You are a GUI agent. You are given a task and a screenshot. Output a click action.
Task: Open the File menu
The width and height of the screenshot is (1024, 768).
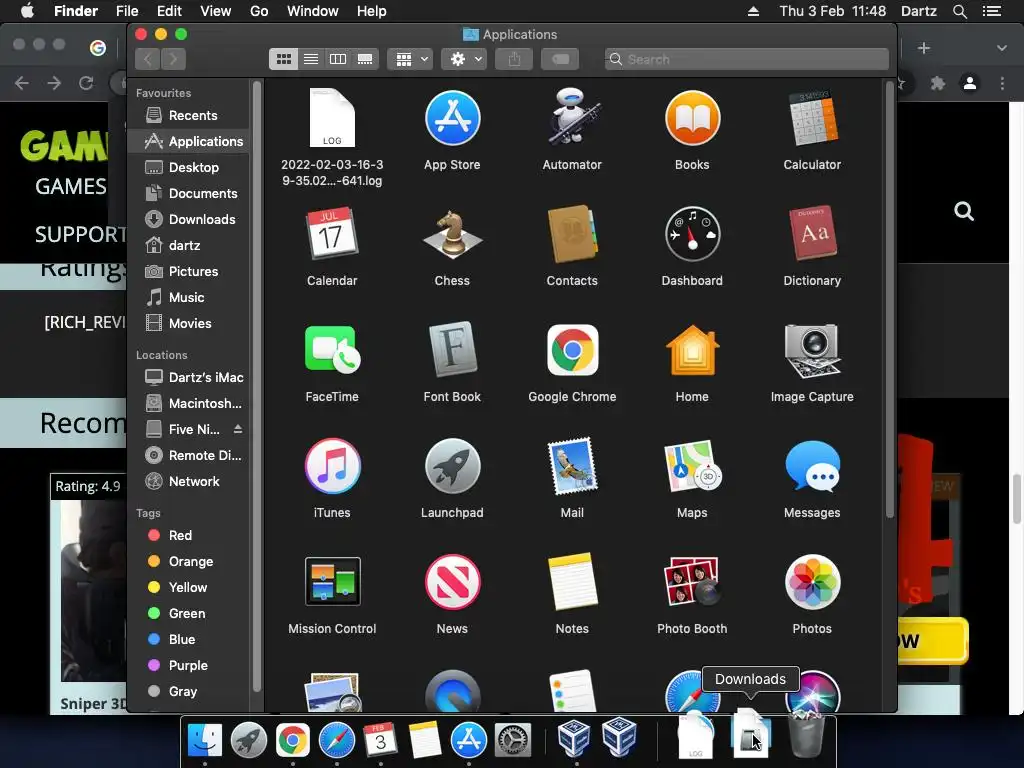[127, 11]
